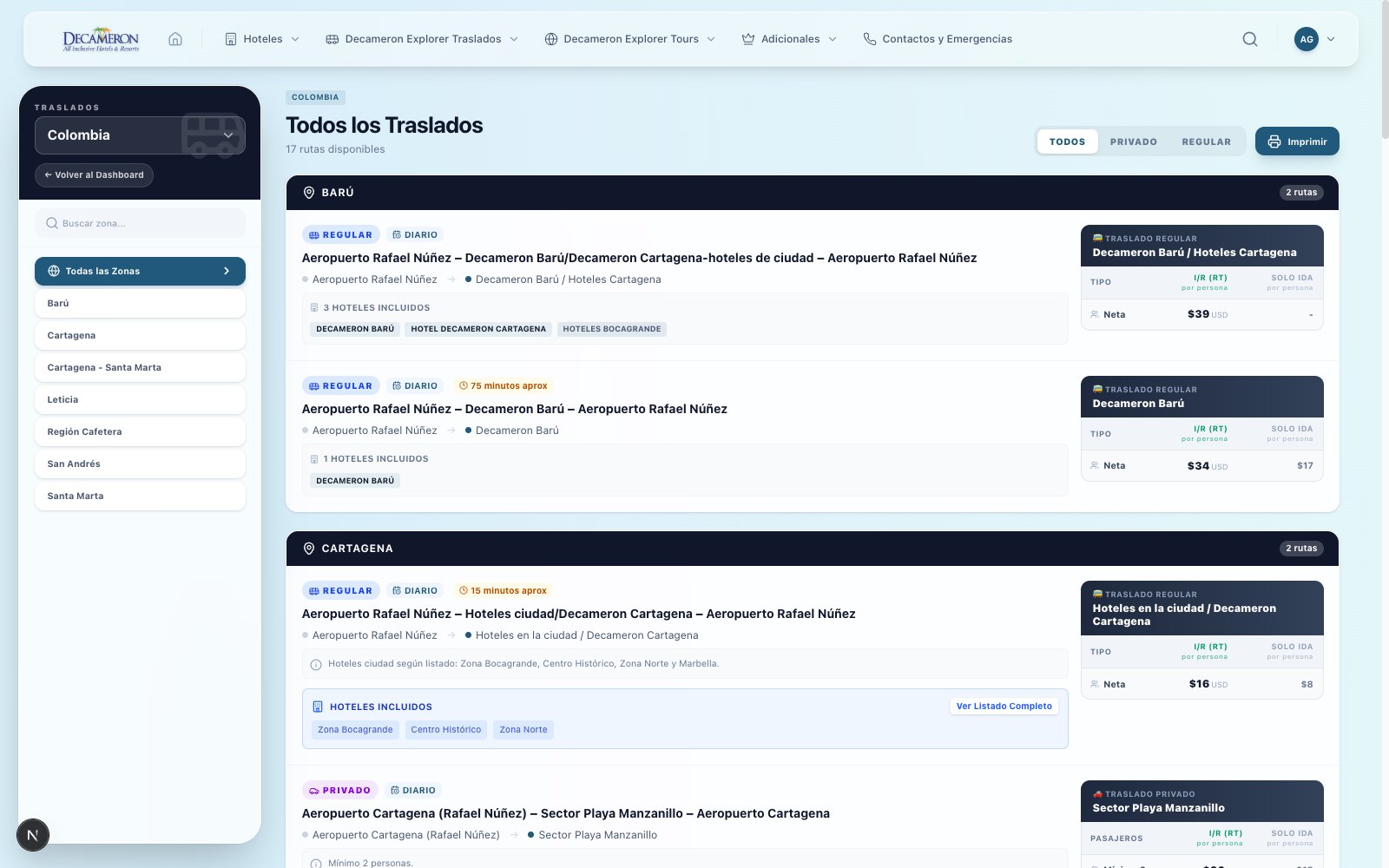Click the building icon in Hoteles Incluidos
Viewport: 1389px width, 868px height.
[318, 707]
